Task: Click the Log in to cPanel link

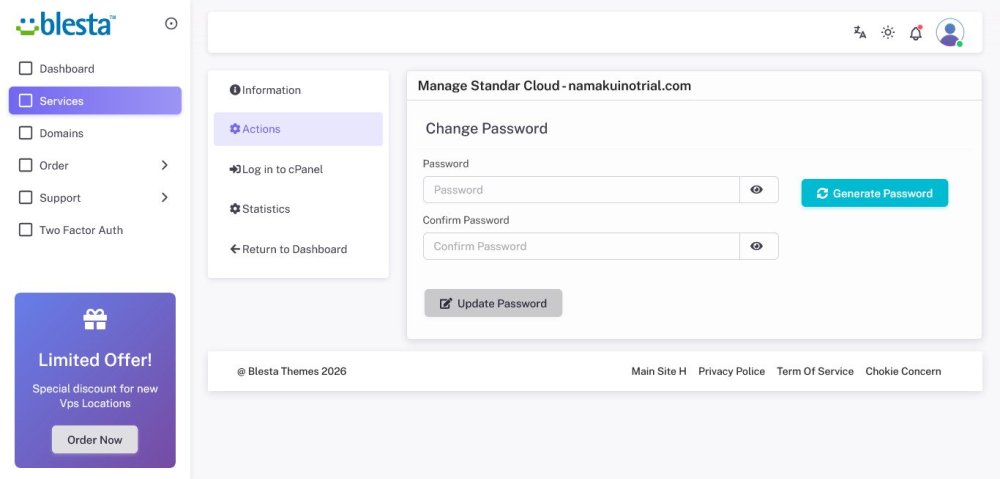Action: click(x=281, y=169)
